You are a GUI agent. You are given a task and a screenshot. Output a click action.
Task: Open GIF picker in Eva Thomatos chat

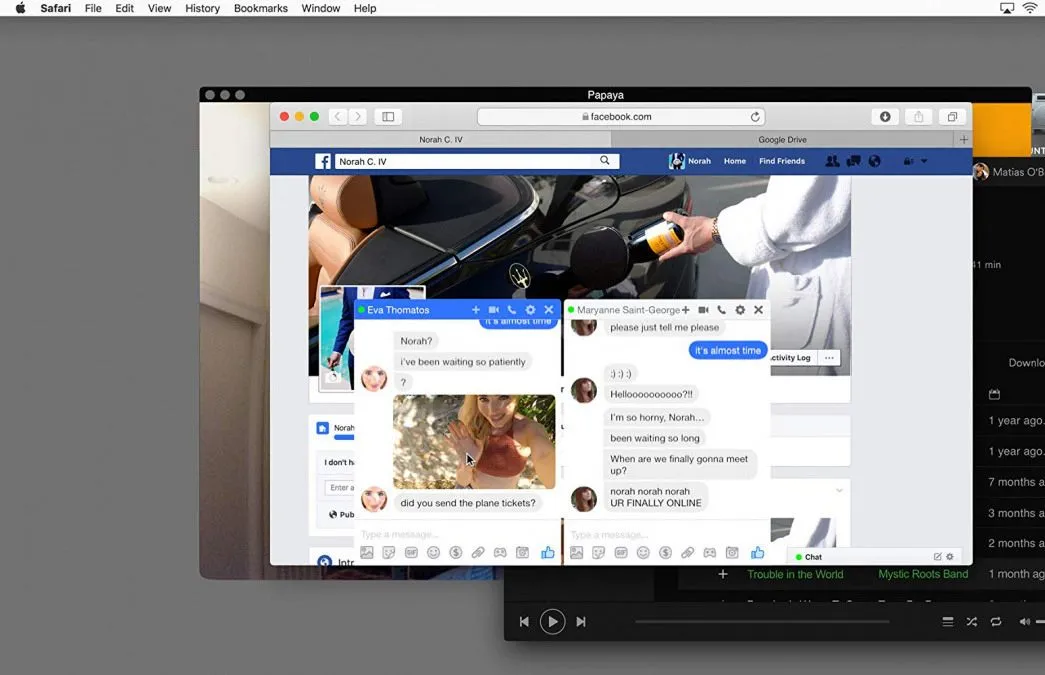[411, 552]
